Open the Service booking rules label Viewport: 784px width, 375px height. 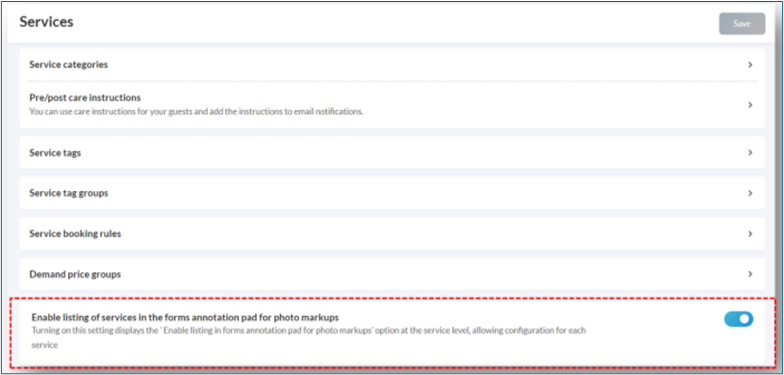tap(75, 234)
